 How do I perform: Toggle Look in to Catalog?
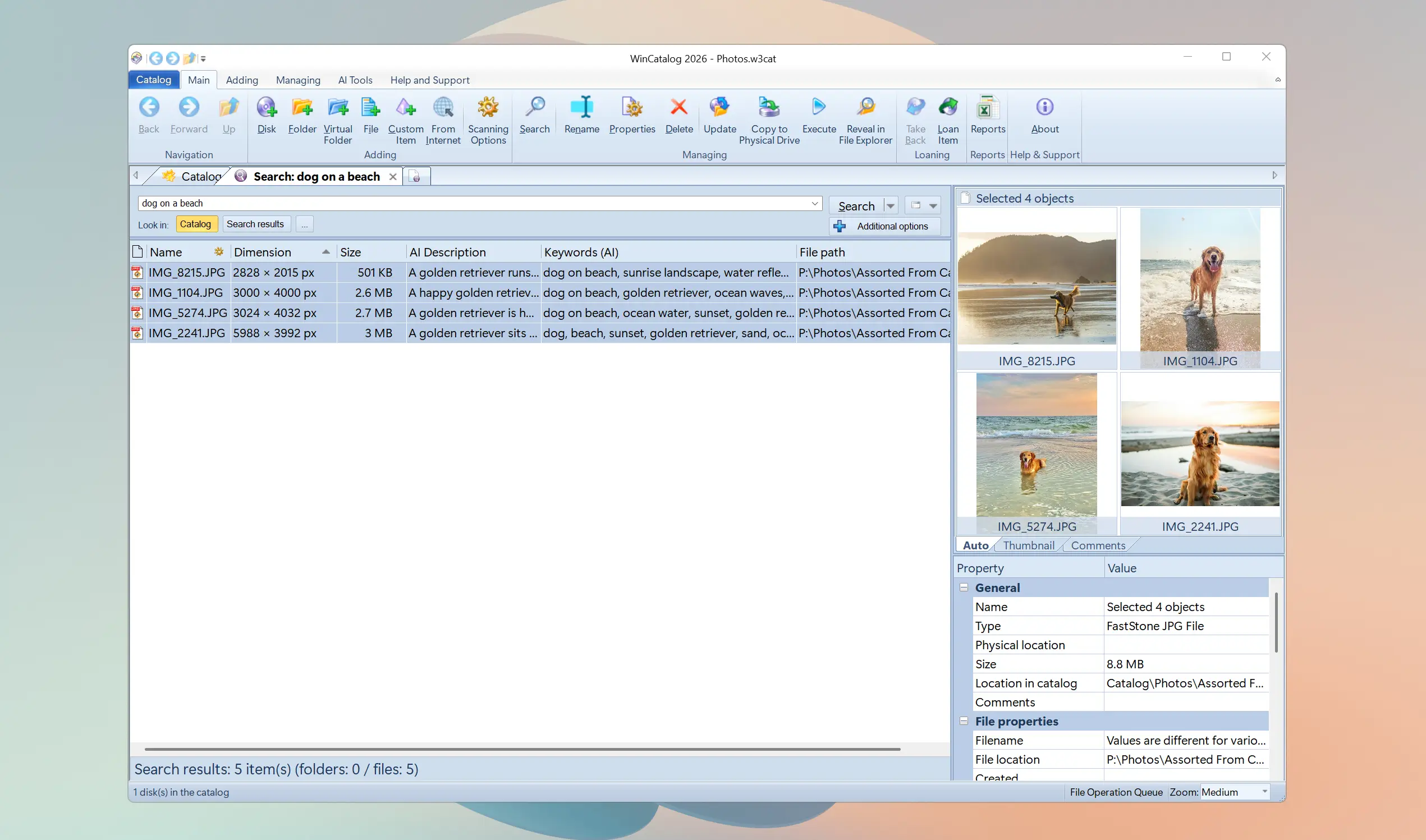(x=196, y=223)
